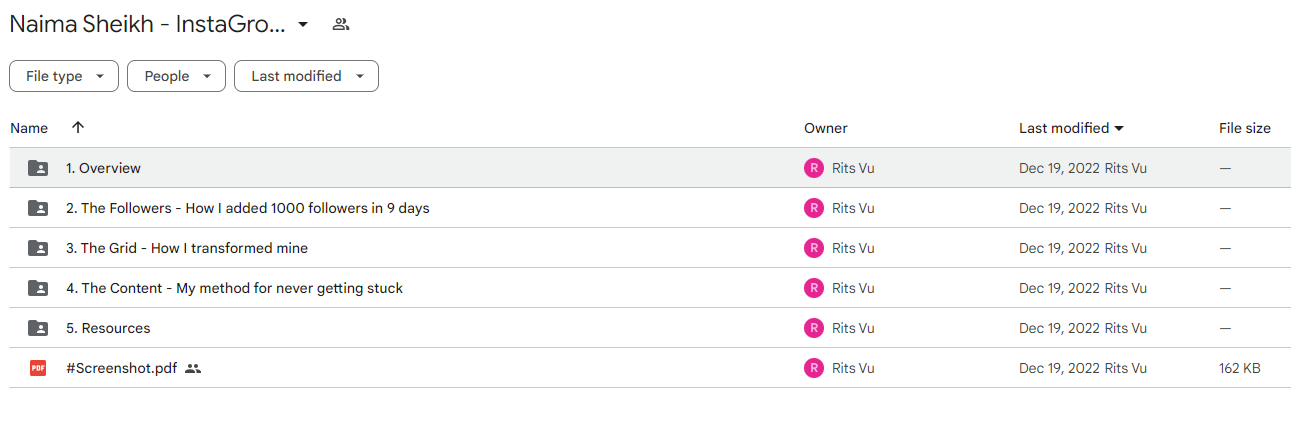Open the 5. Resources folder name

108,328
